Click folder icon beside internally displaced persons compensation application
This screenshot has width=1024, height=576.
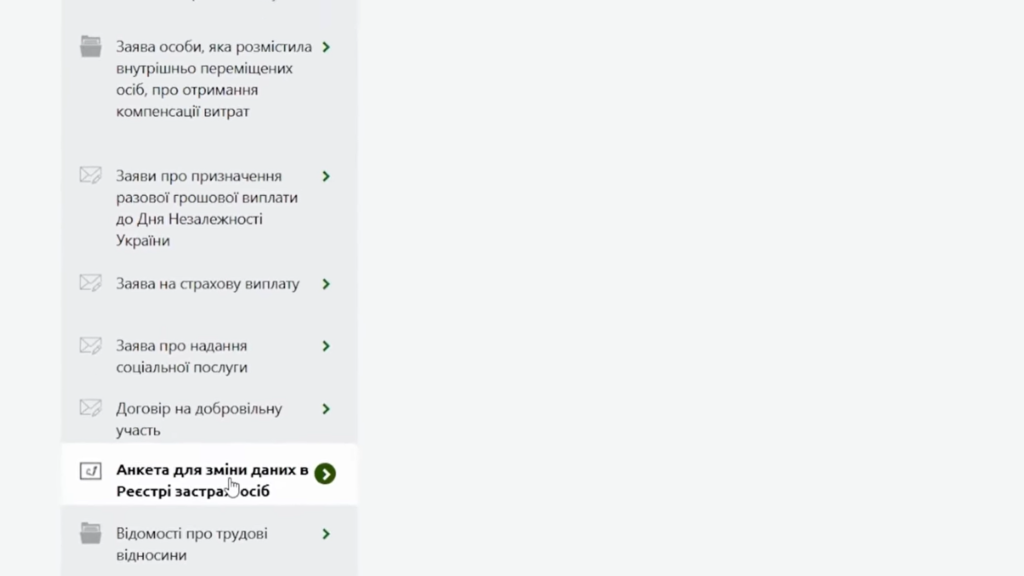[91, 46]
